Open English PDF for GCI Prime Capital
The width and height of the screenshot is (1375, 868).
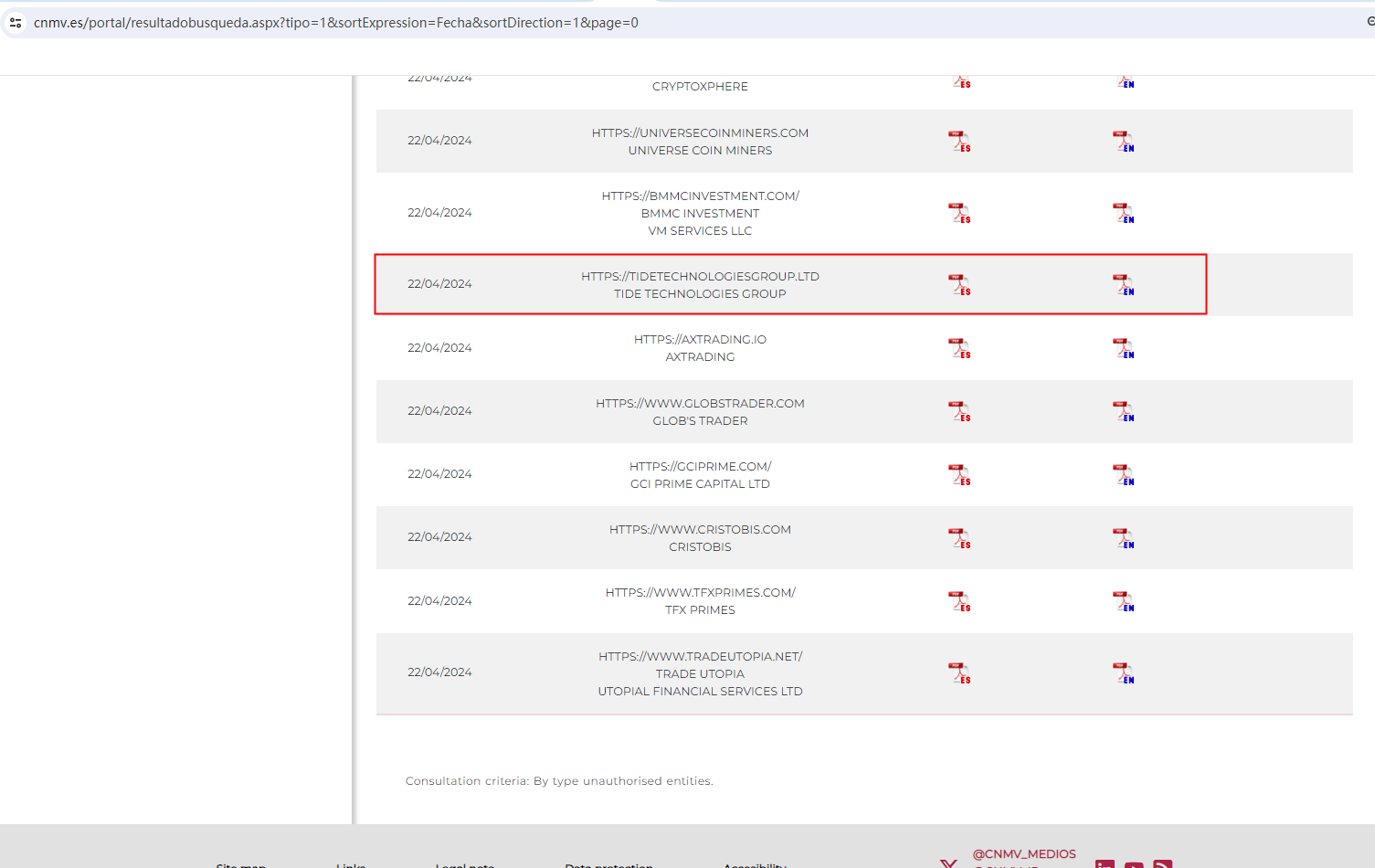pos(1123,475)
